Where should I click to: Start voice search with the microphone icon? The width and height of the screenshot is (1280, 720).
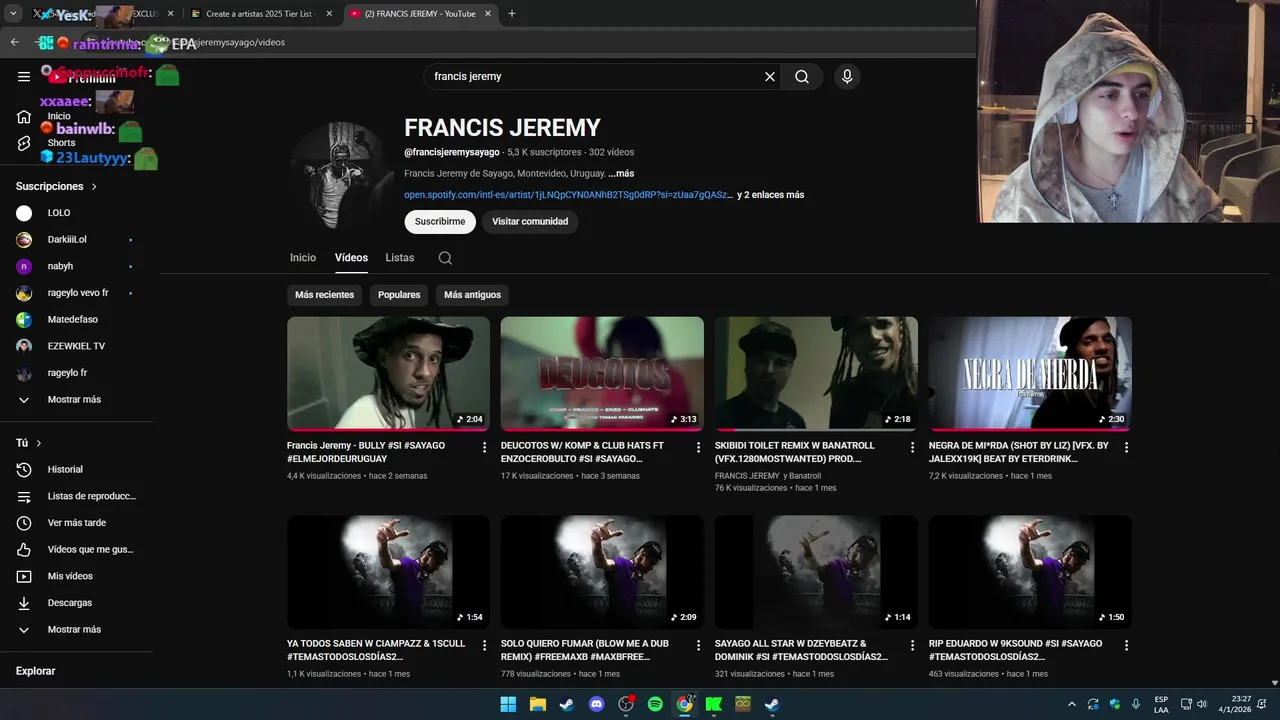point(847,76)
